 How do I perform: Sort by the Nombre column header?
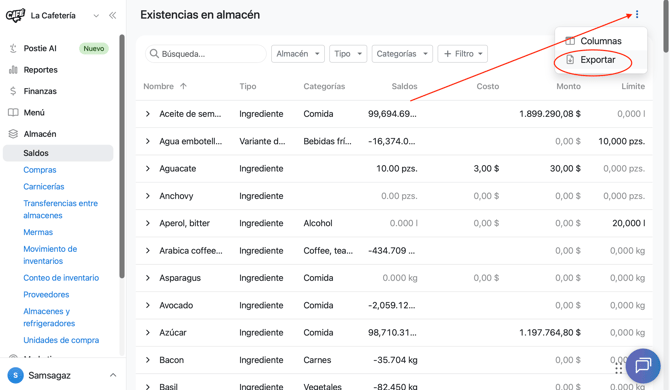(x=159, y=86)
